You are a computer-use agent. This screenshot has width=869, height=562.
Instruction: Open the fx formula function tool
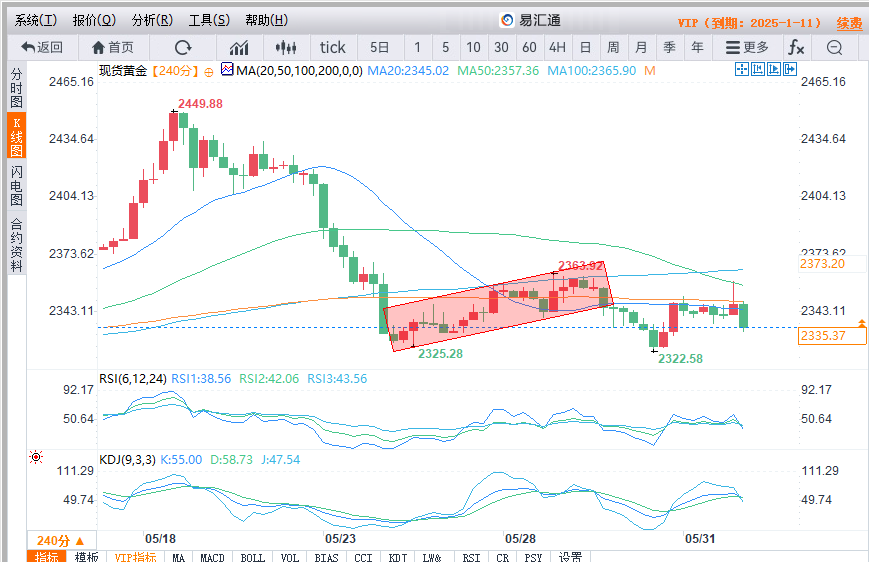tap(796, 47)
